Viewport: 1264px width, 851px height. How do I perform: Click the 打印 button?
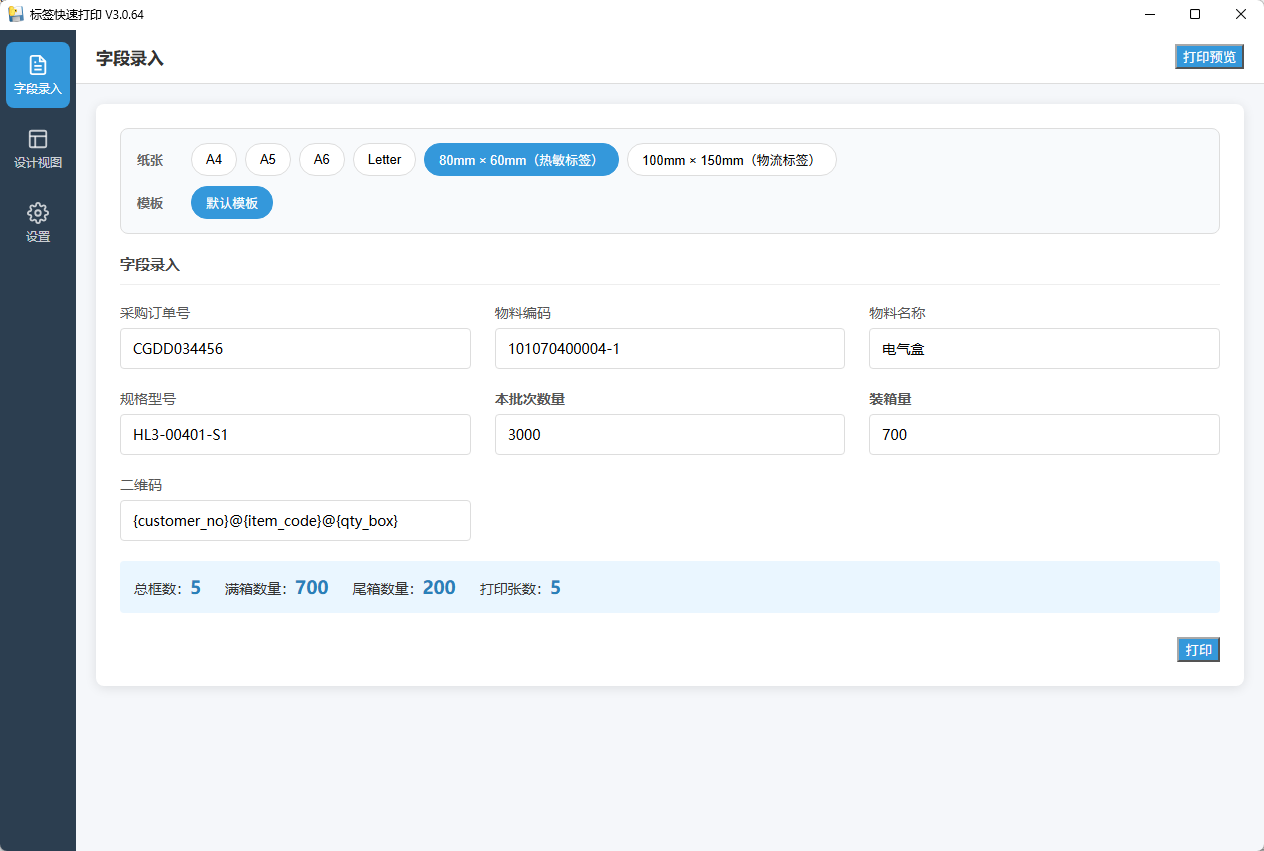click(x=1198, y=650)
